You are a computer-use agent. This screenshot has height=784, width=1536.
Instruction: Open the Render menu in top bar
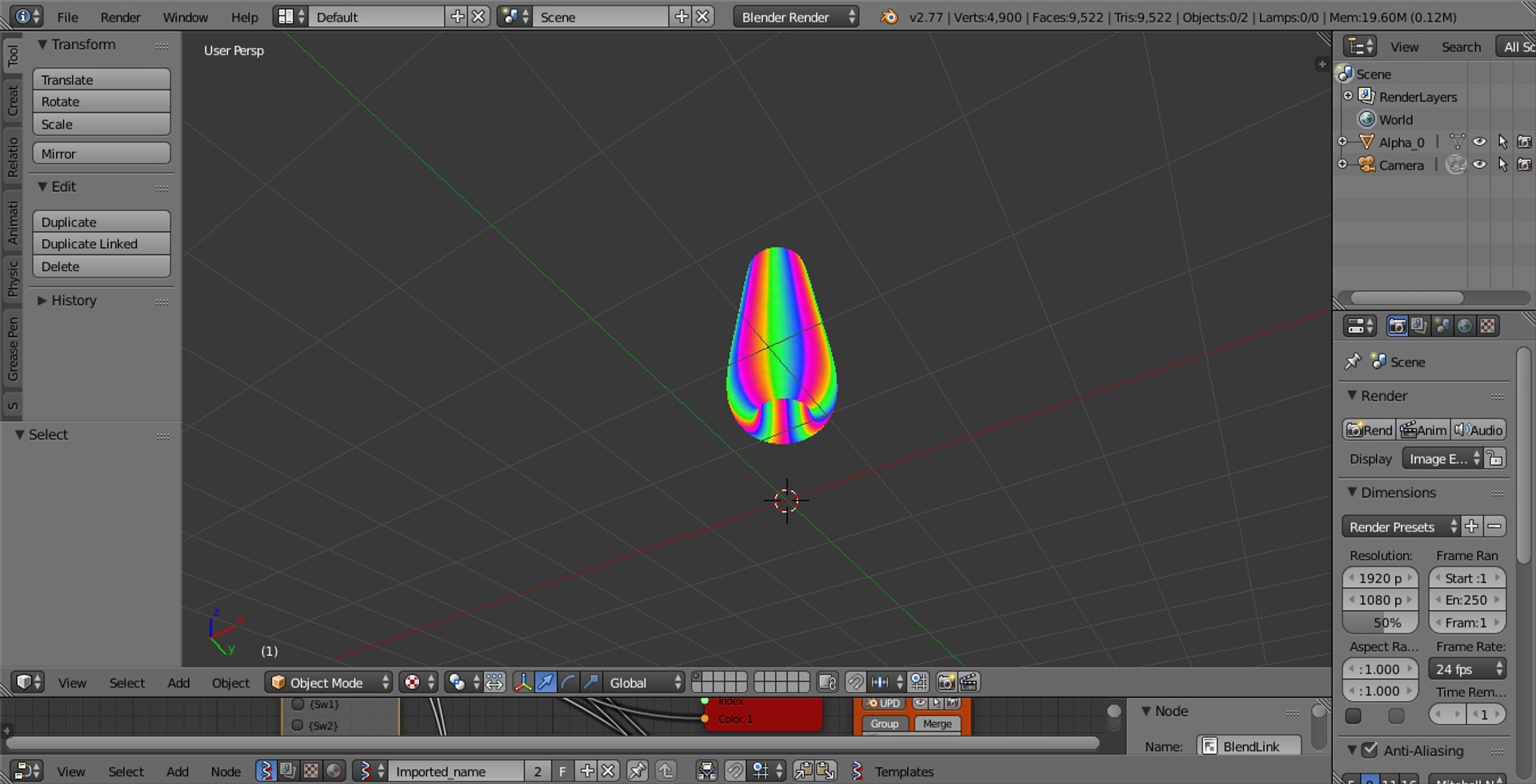(120, 17)
